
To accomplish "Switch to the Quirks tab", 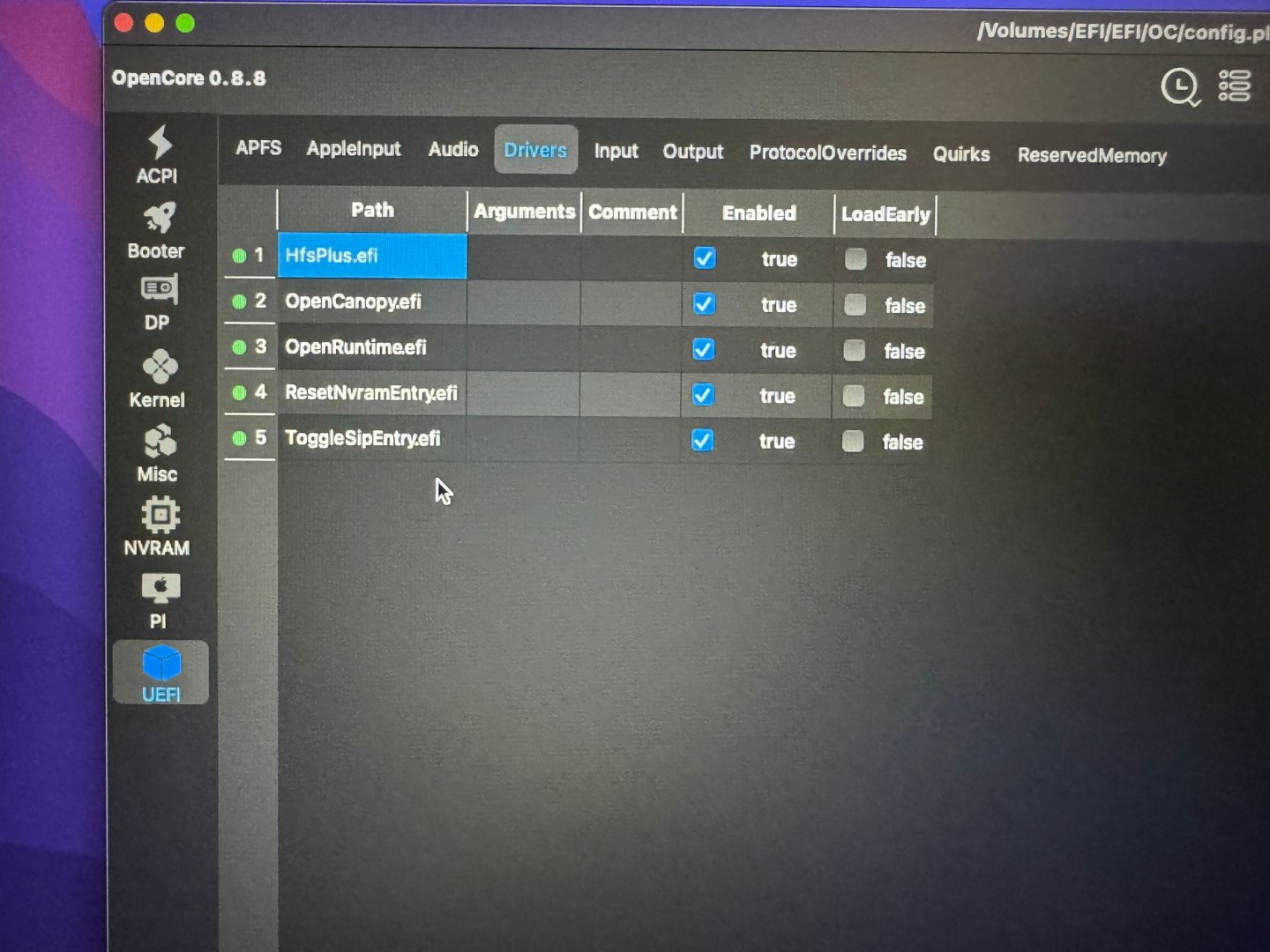I will [x=961, y=154].
